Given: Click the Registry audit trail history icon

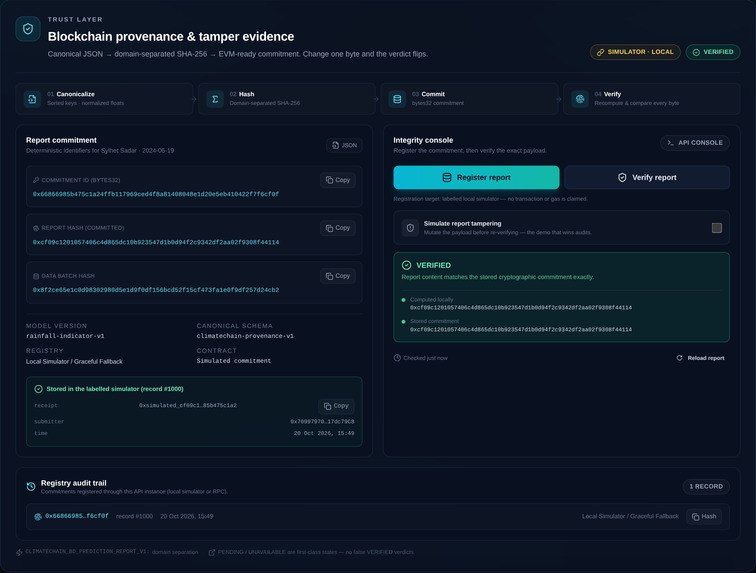Looking at the screenshot, I should pos(31,486).
